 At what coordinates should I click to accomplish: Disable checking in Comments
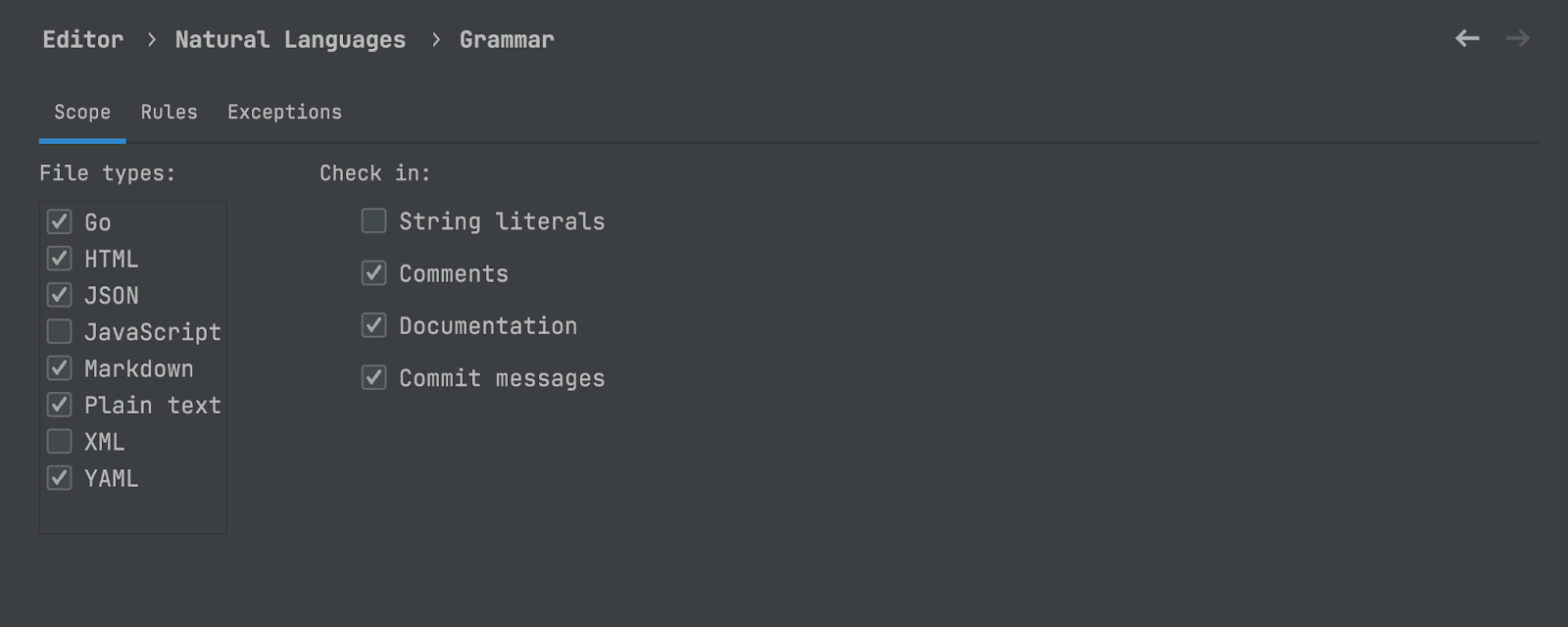(x=373, y=273)
